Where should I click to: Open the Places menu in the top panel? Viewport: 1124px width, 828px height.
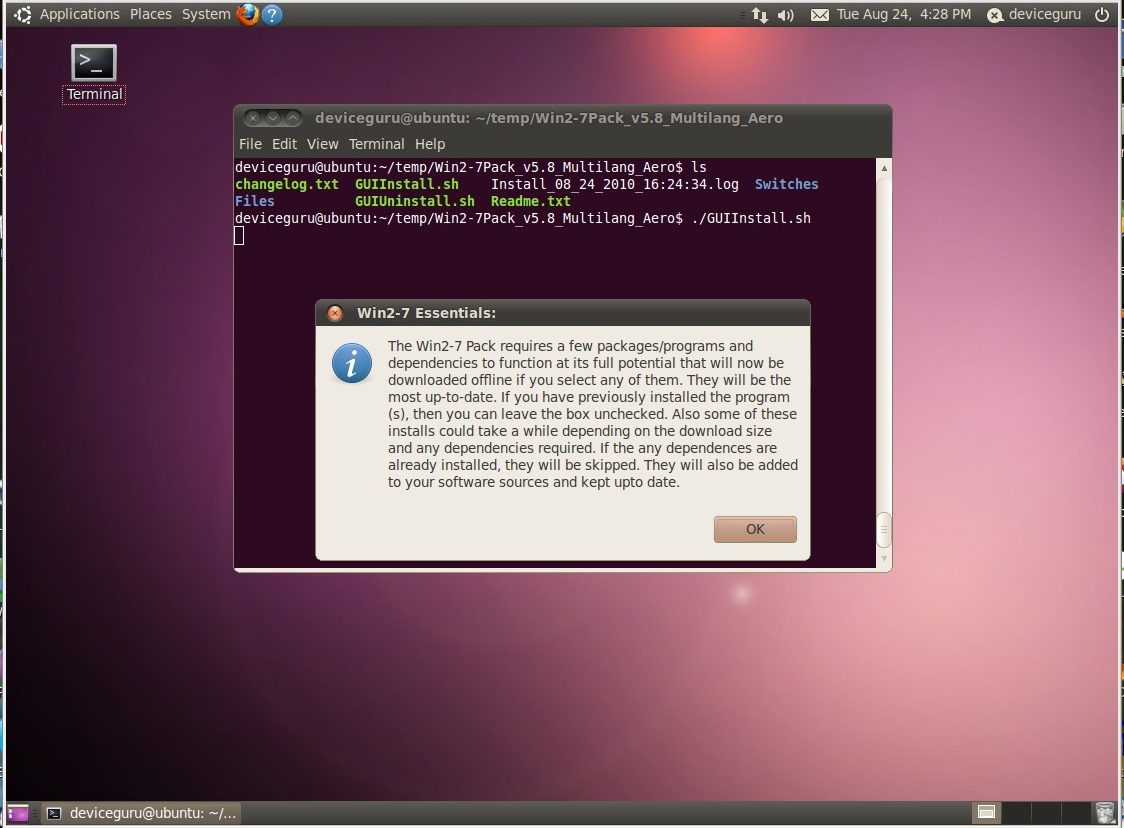click(151, 14)
